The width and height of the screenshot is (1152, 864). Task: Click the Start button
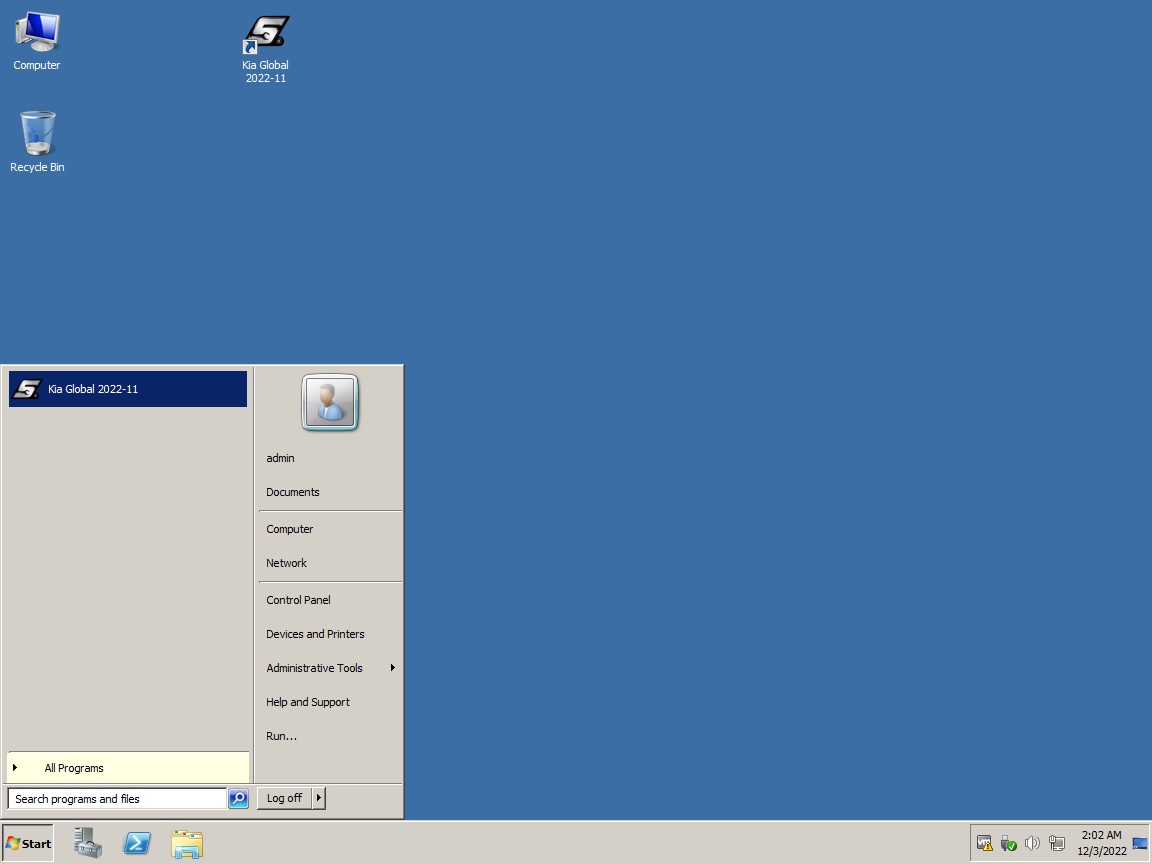pos(28,843)
